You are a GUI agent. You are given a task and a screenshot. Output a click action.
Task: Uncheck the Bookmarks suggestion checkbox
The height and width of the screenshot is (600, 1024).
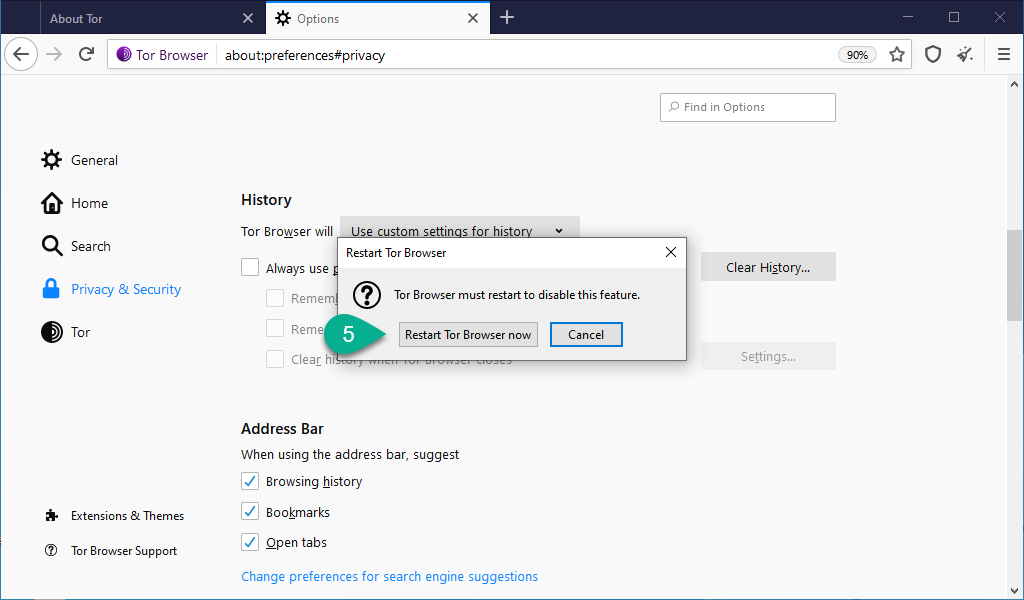point(250,511)
